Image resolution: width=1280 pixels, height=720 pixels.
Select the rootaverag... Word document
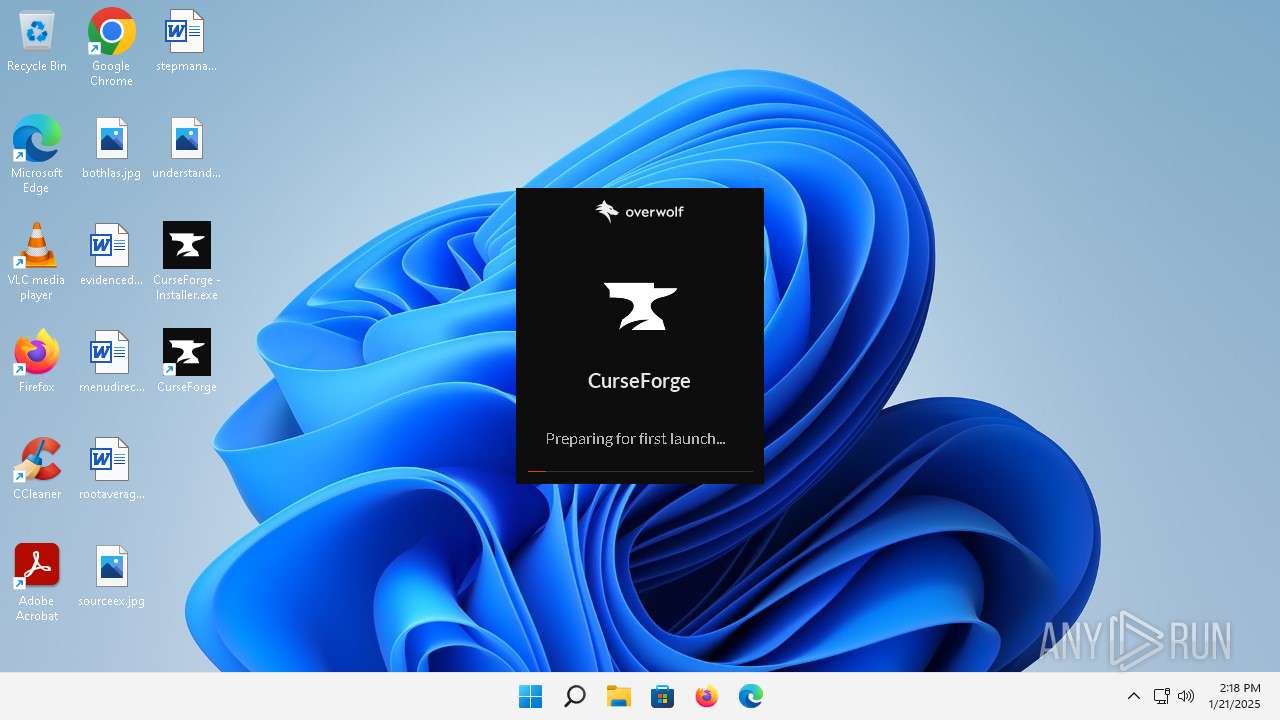(111, 469)
